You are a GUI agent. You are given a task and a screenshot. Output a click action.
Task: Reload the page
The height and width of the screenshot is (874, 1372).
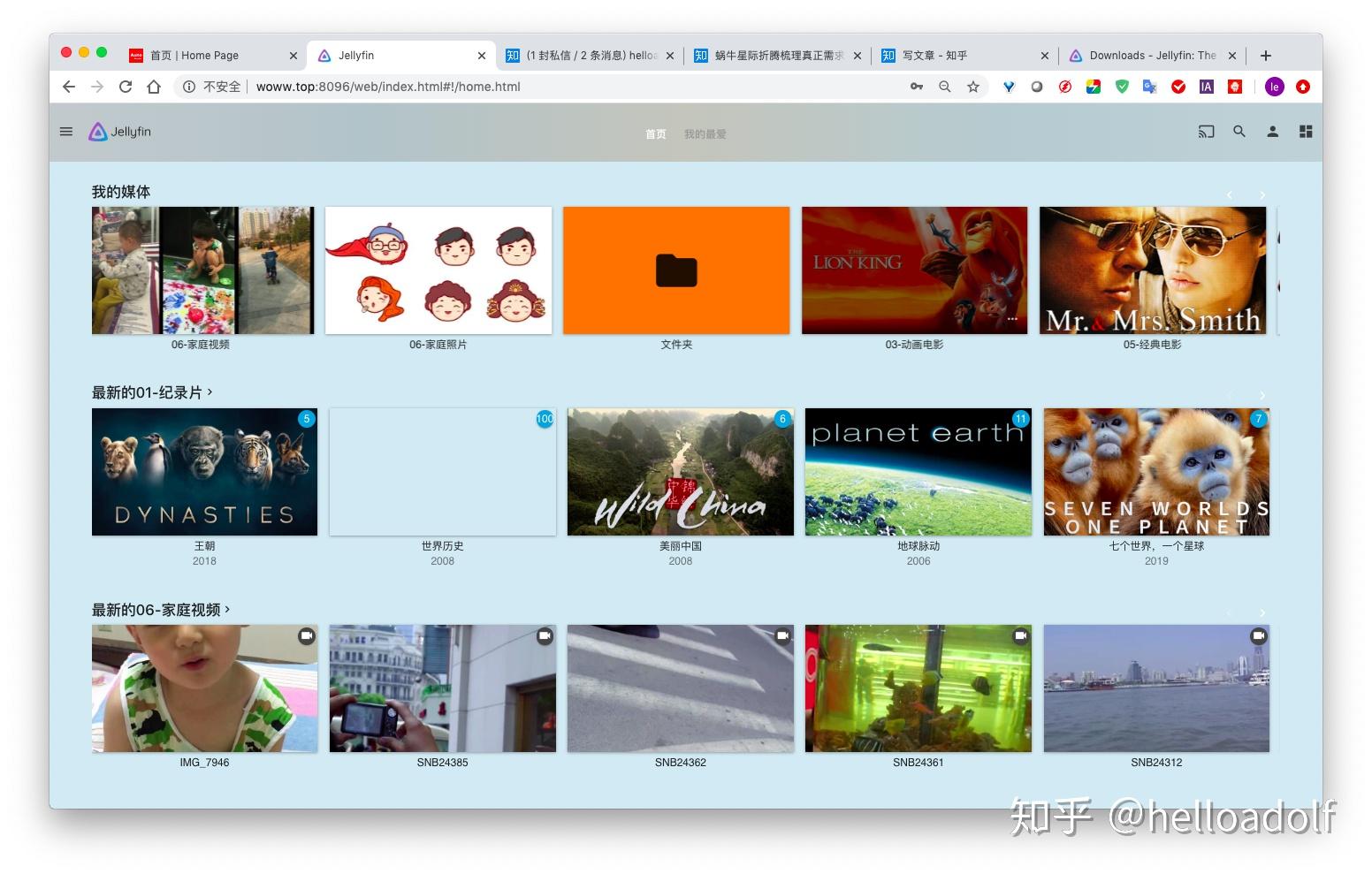(x=126, y=87)
